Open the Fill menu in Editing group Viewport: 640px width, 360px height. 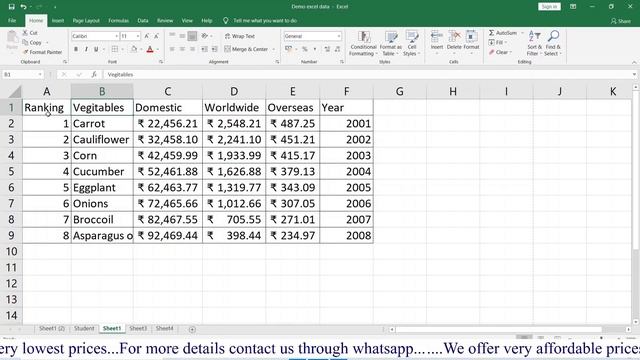click(x=498, y=42)
